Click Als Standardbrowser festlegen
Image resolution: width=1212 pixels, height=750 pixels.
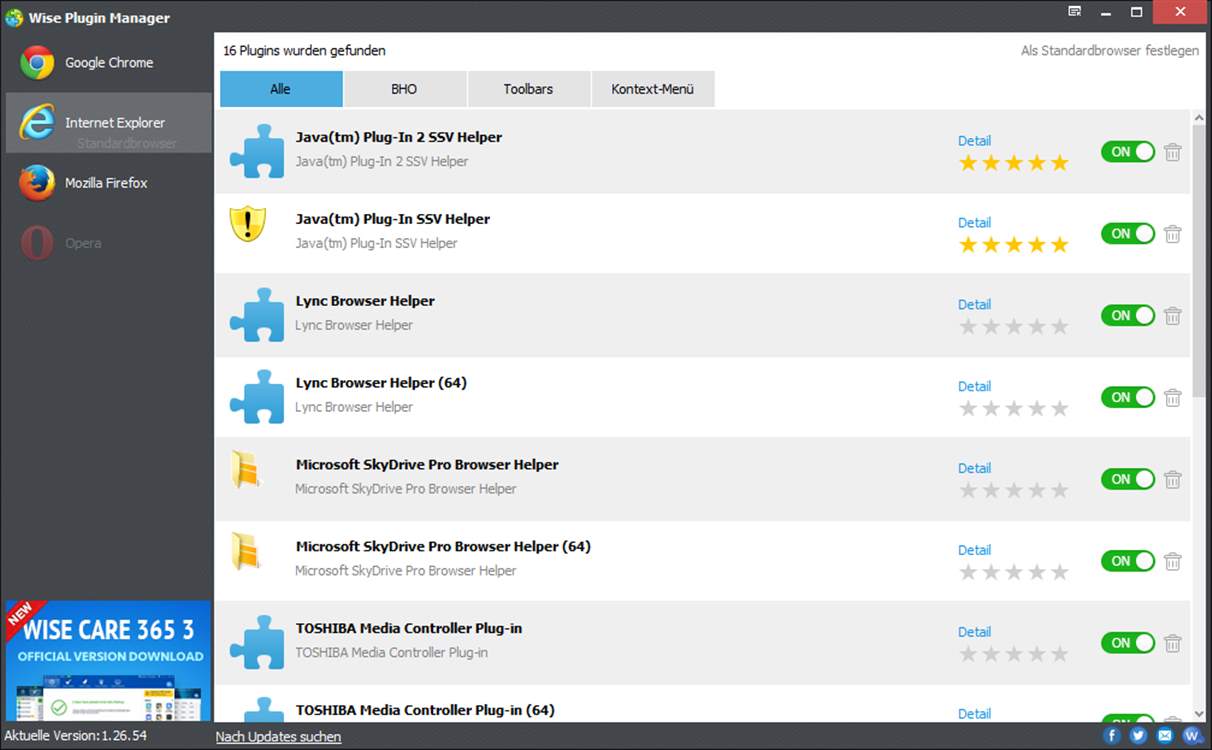point(1110,51)
